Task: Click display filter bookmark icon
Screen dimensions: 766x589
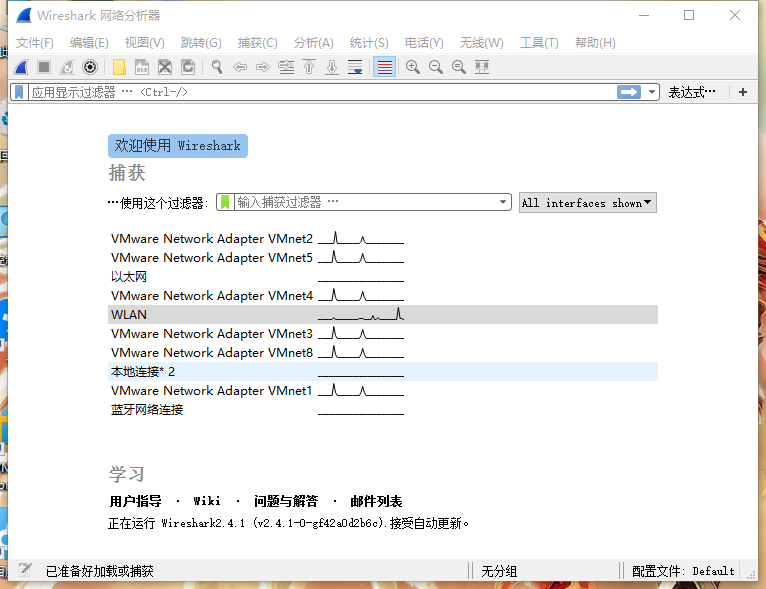Action: 19,92
